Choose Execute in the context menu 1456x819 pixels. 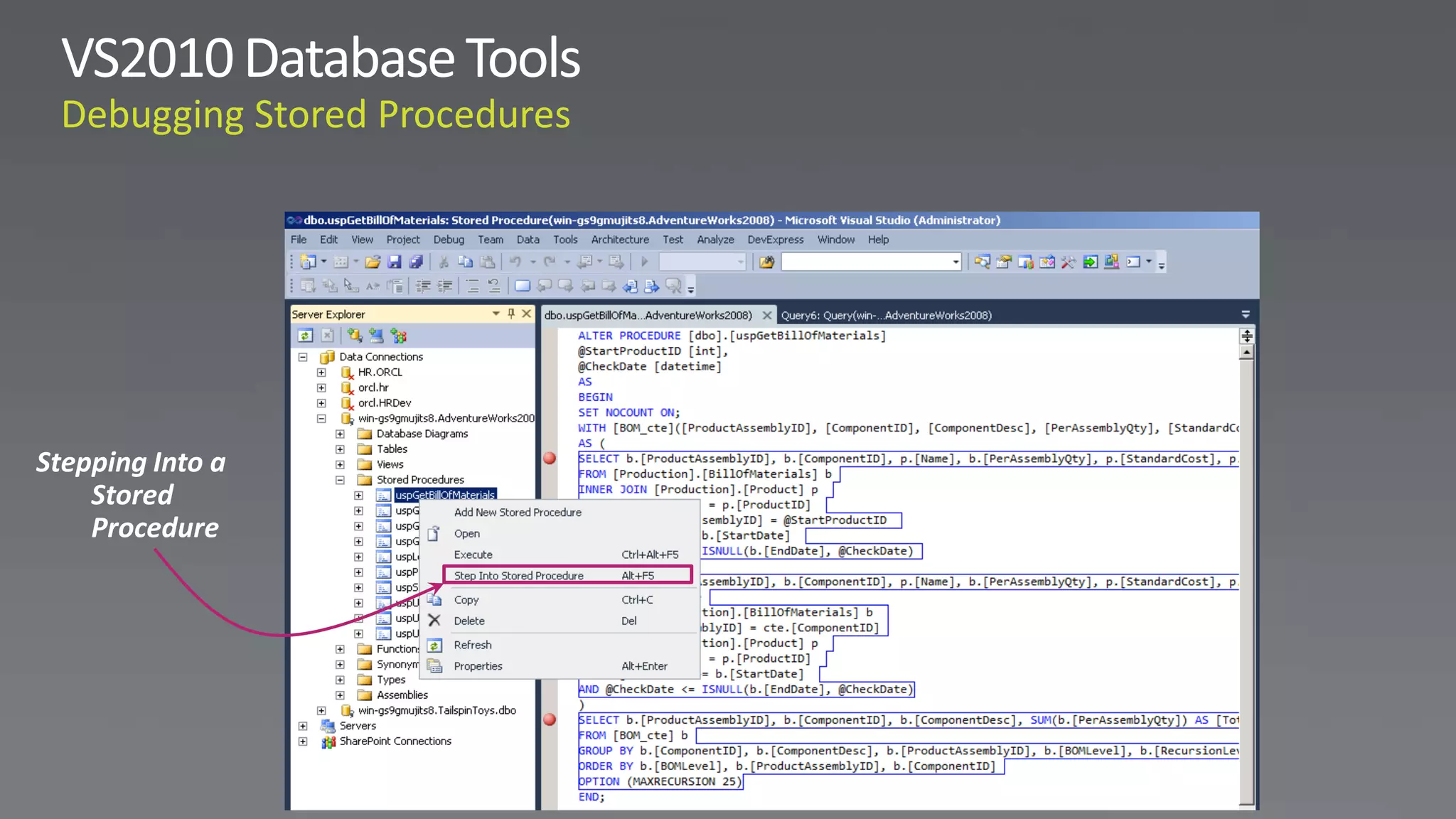559,555
